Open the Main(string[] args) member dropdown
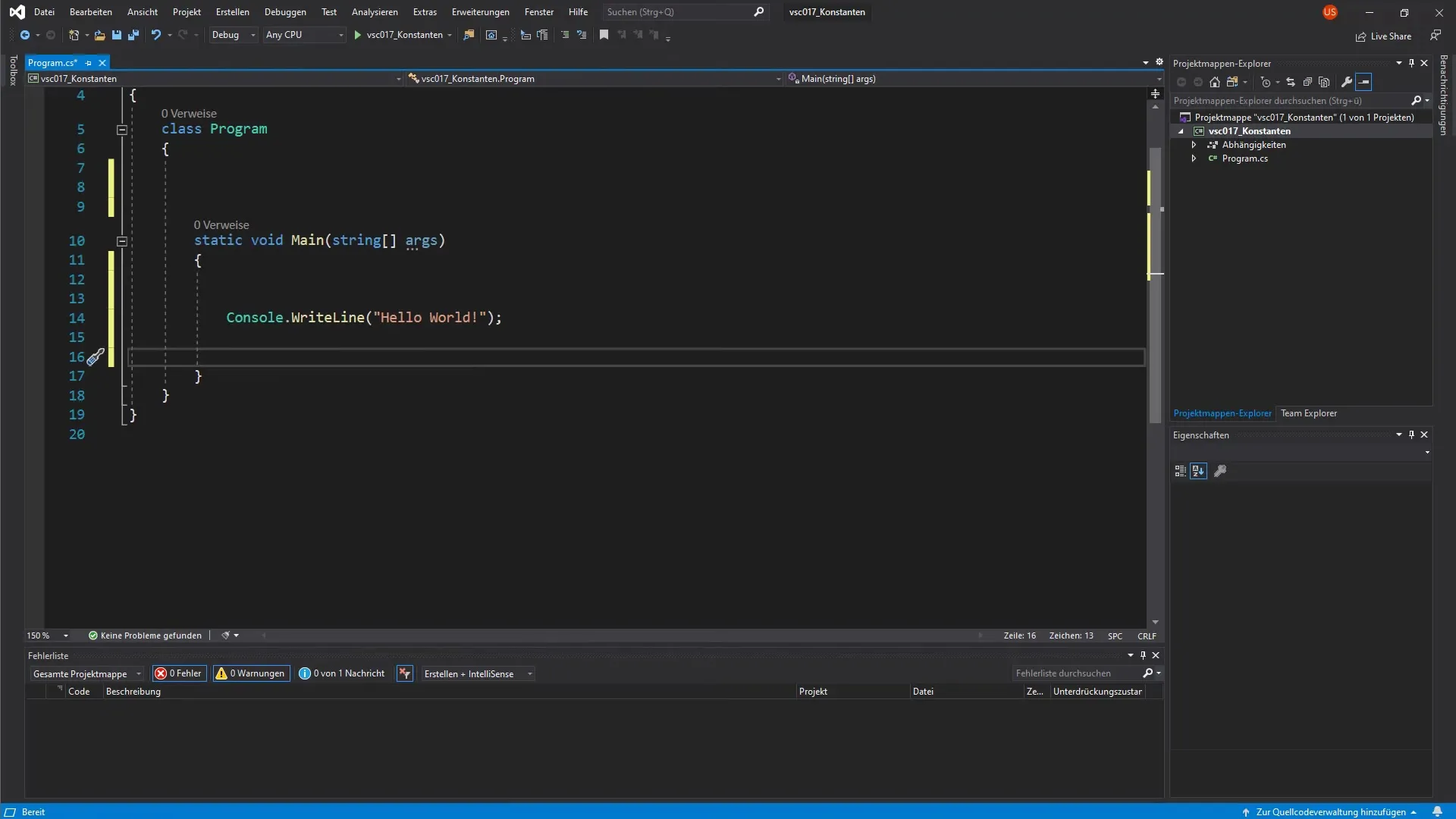 (974, 78)
